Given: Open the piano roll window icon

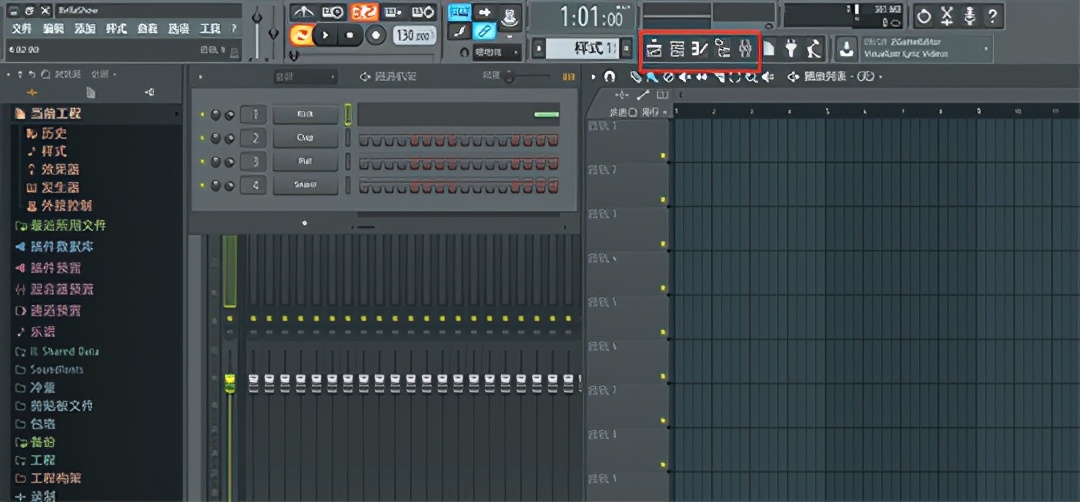Looking at the screenshot, I should pyautogui.click(x=700, y=48).
